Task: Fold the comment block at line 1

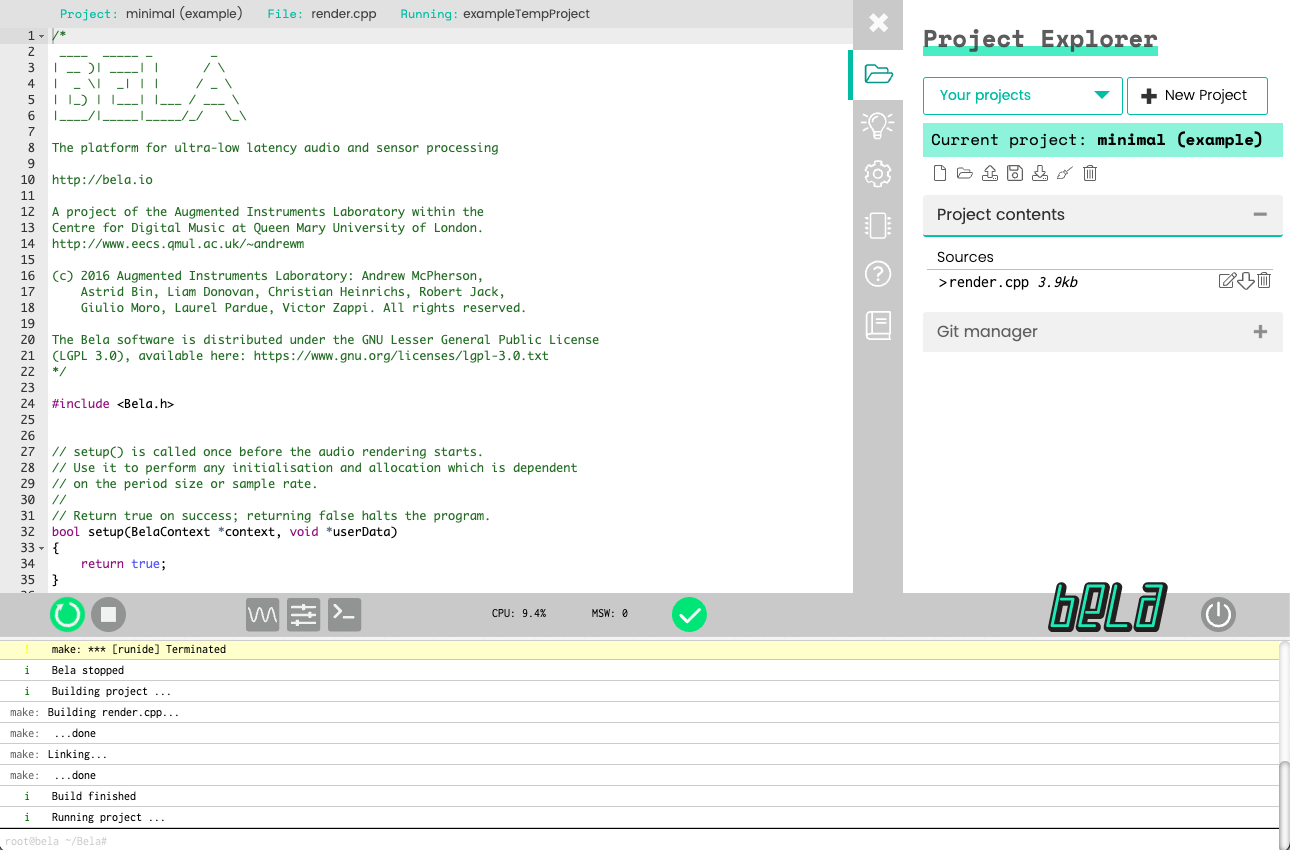Action: click(x=41, y=36)
